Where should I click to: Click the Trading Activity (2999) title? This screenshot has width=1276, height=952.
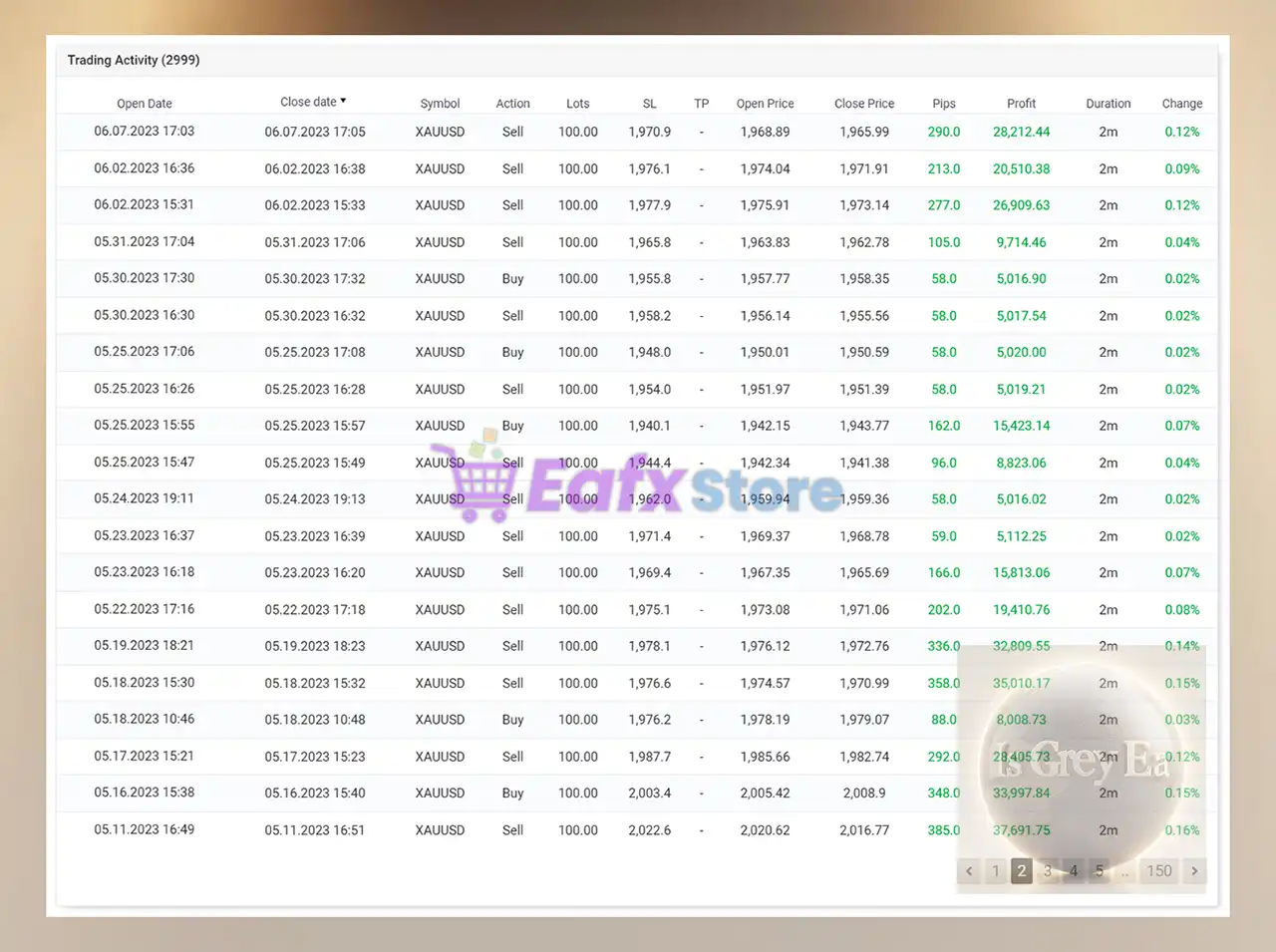(134, 60)
